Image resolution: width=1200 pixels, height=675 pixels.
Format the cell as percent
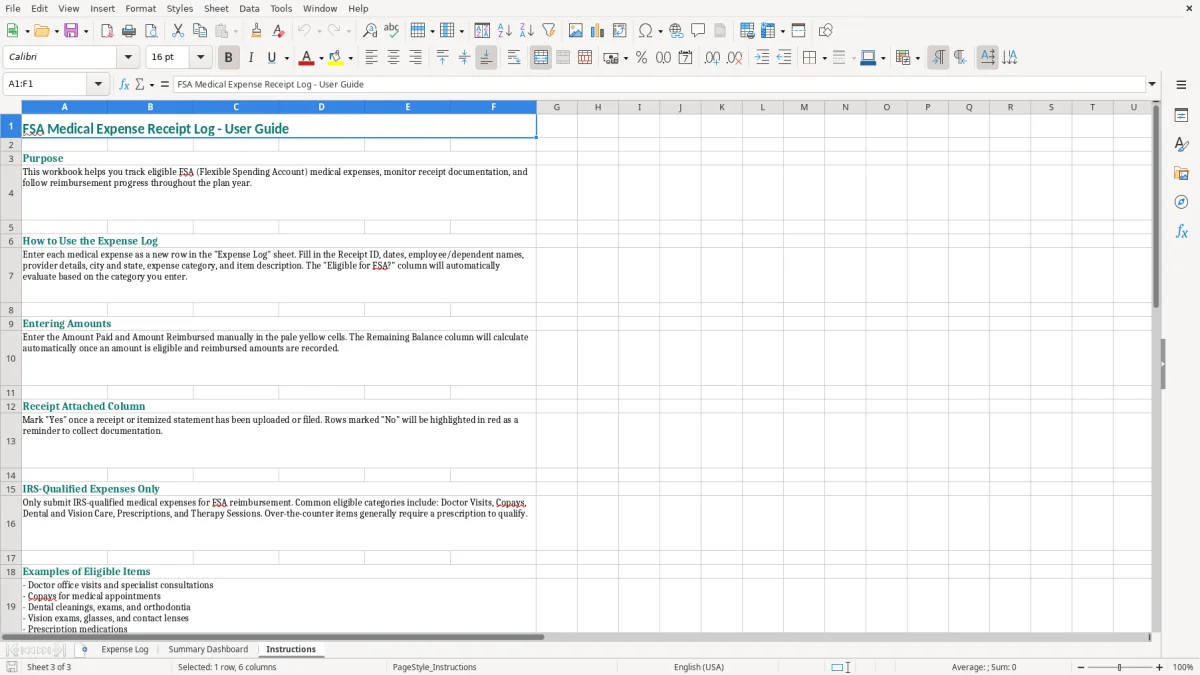642,58
